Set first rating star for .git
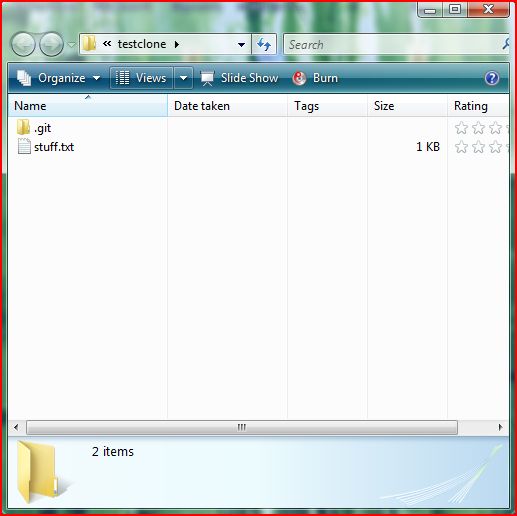Screen dimensions: 517x516 [461, 128]
